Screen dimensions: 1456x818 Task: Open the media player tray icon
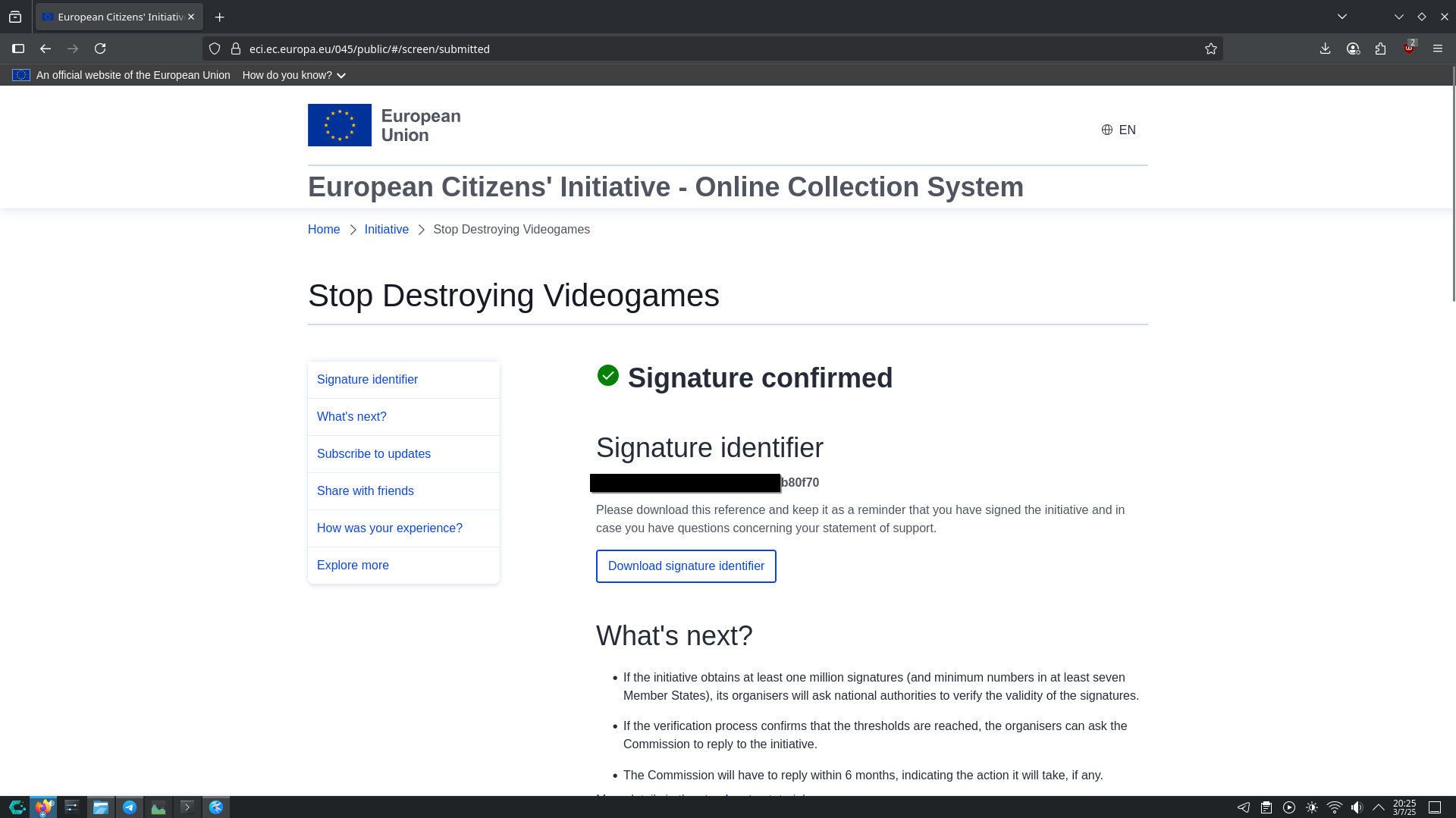[1289, 807]
